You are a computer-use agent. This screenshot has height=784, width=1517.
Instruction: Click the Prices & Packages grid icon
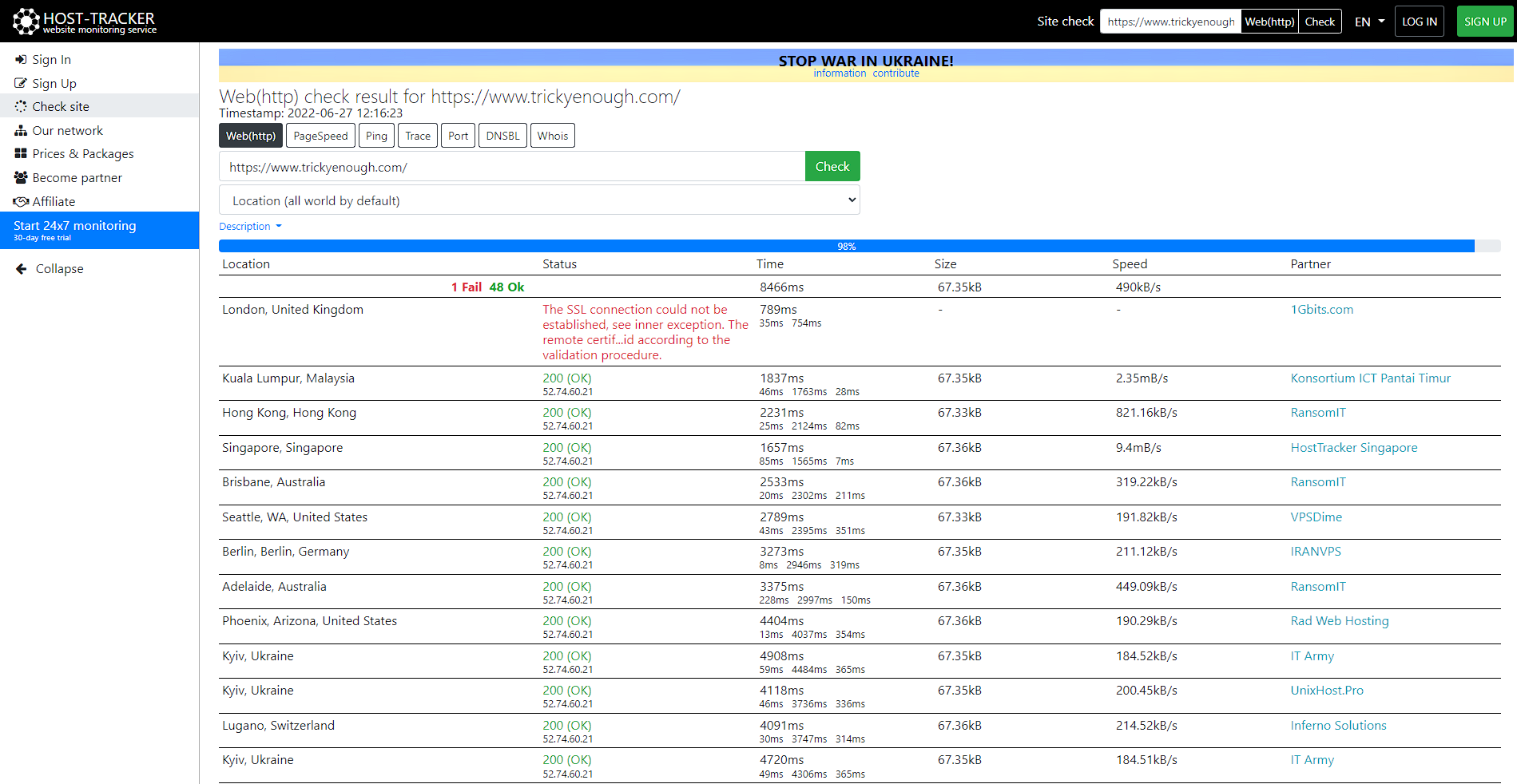[x=21, y=153]
